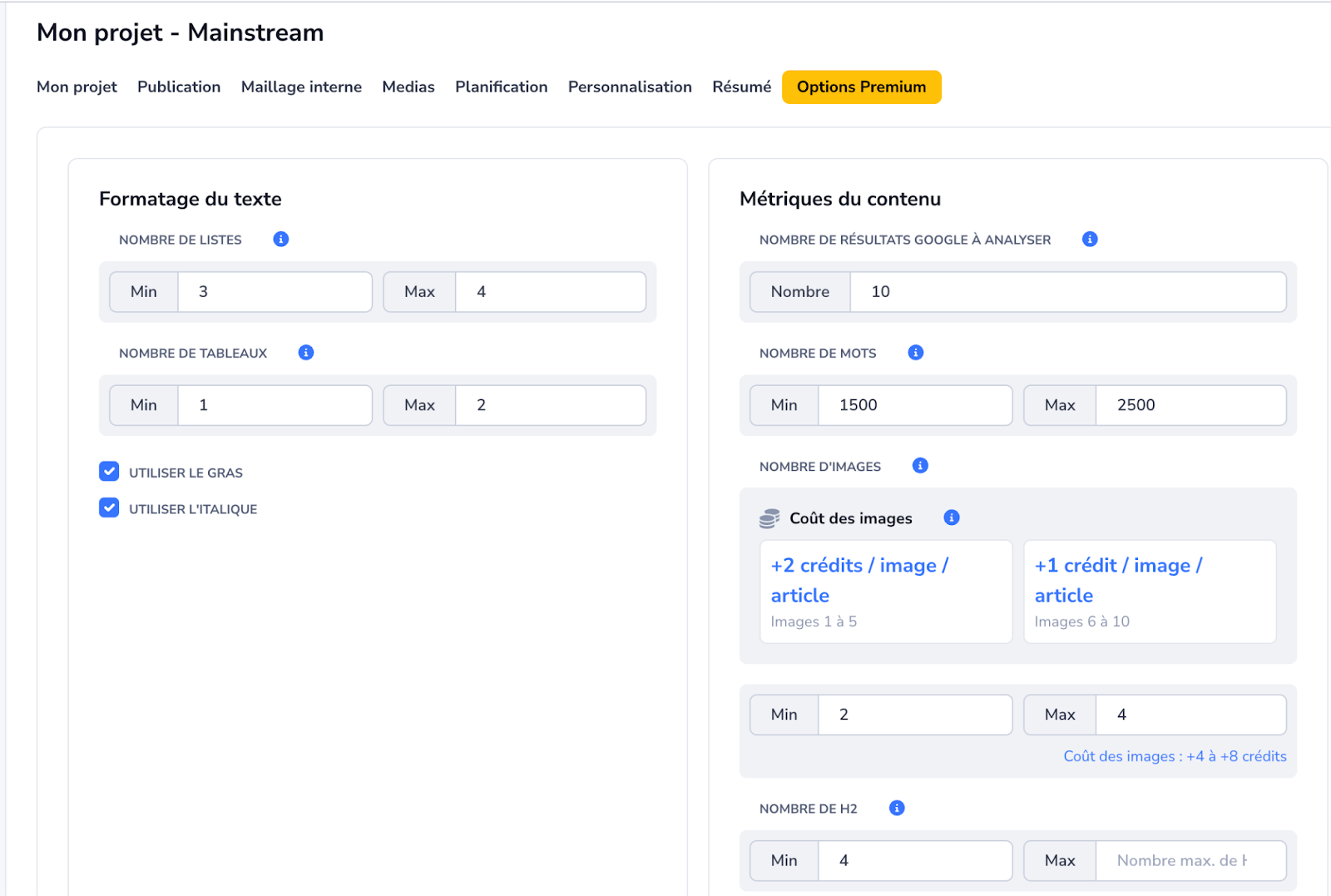Click the Nombre field showing 10
This screenshot has width=1331, height=896.
coord(1068,292)
